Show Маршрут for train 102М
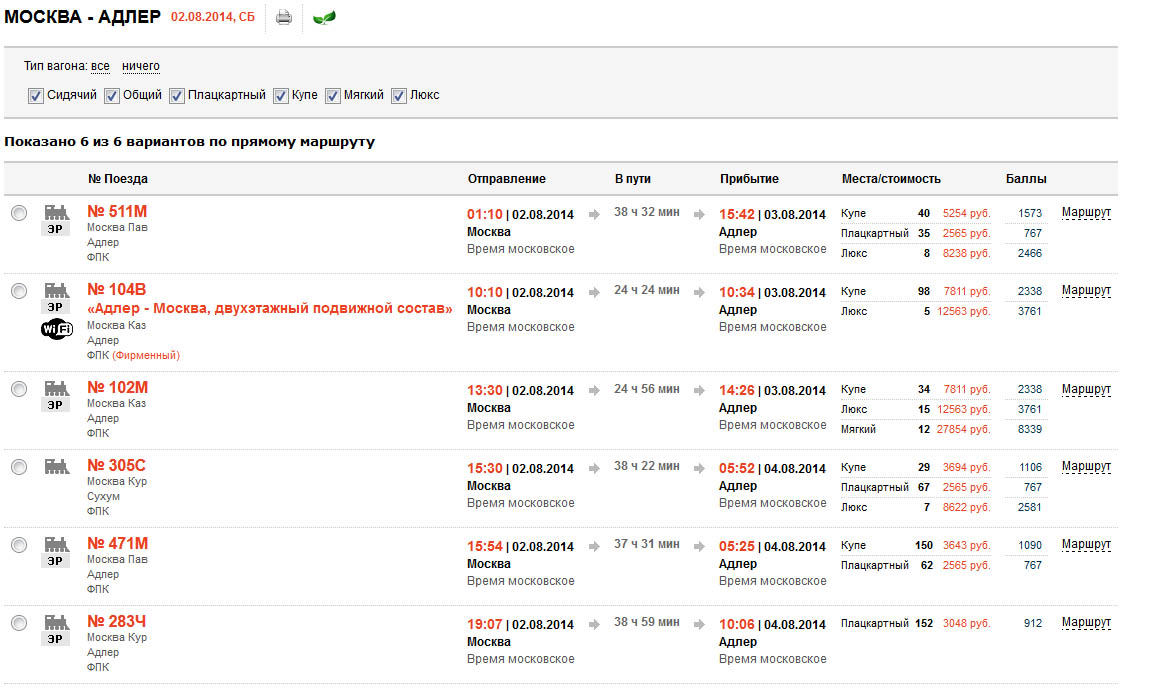Screen dimensions: 1153x689 [x=1086, y=389]
